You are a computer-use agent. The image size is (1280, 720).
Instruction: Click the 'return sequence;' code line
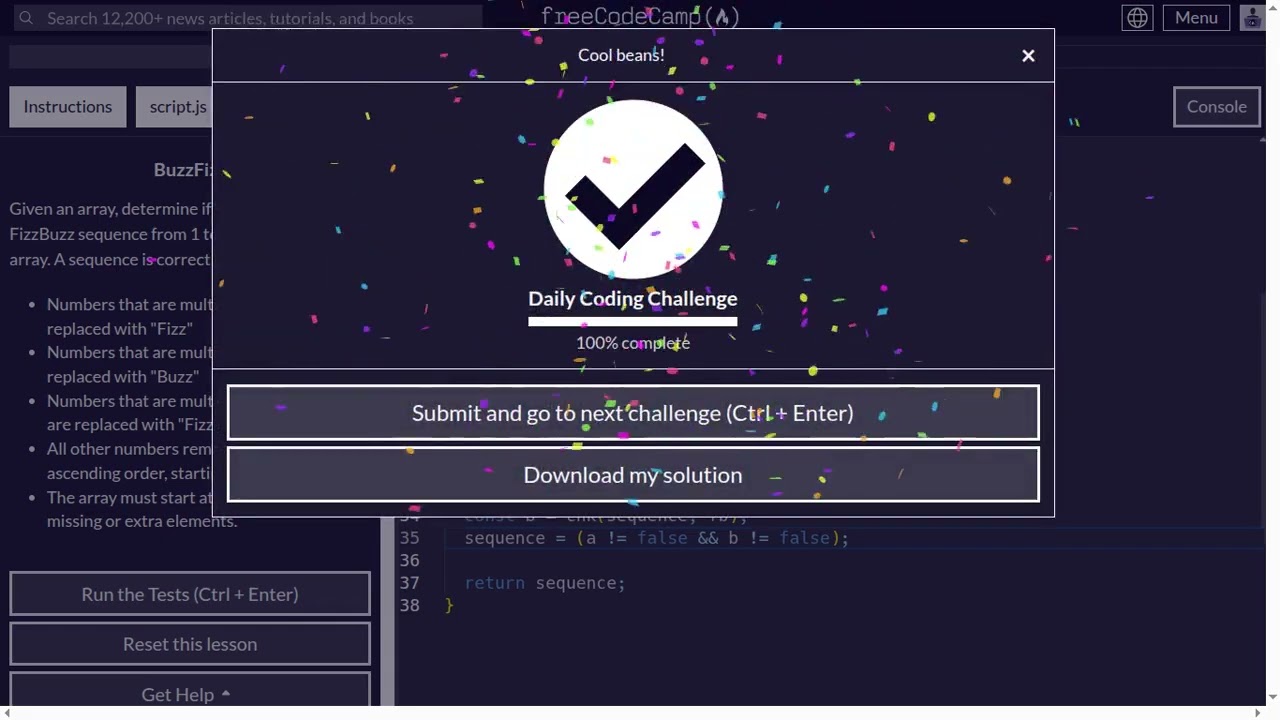coord(545,583)
